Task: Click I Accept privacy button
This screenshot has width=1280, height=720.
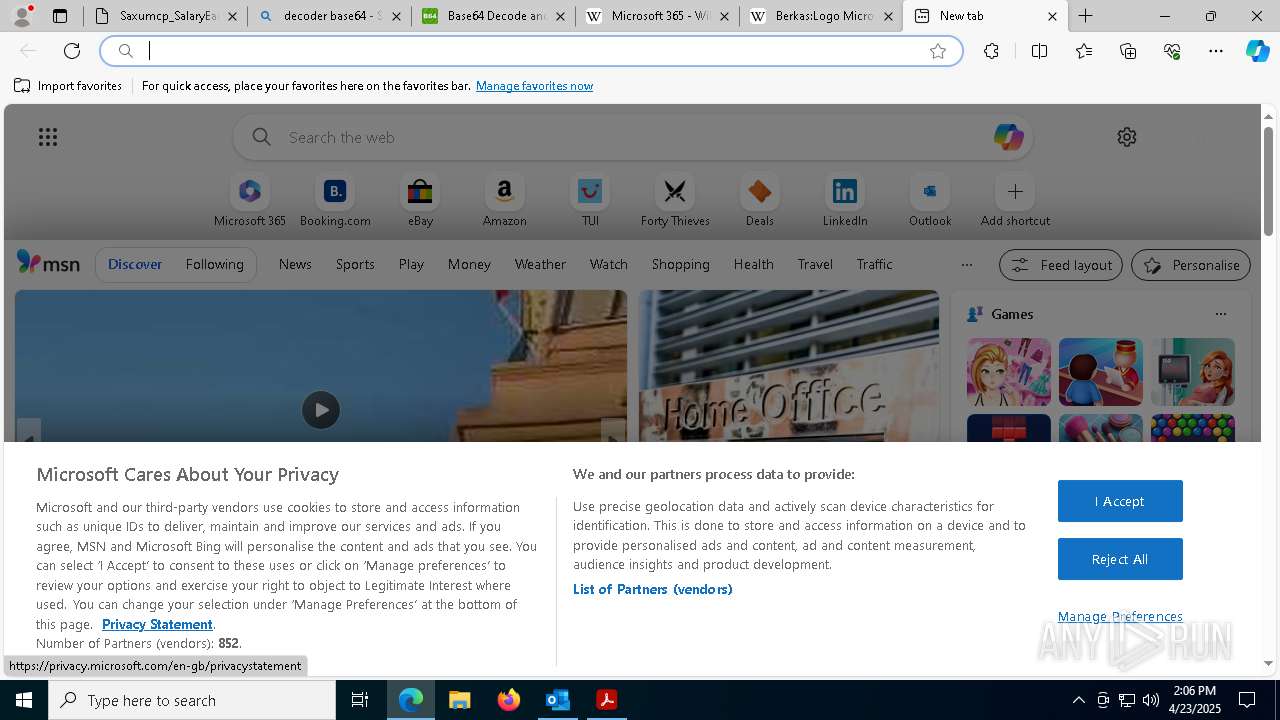Action: [1120, 501]
